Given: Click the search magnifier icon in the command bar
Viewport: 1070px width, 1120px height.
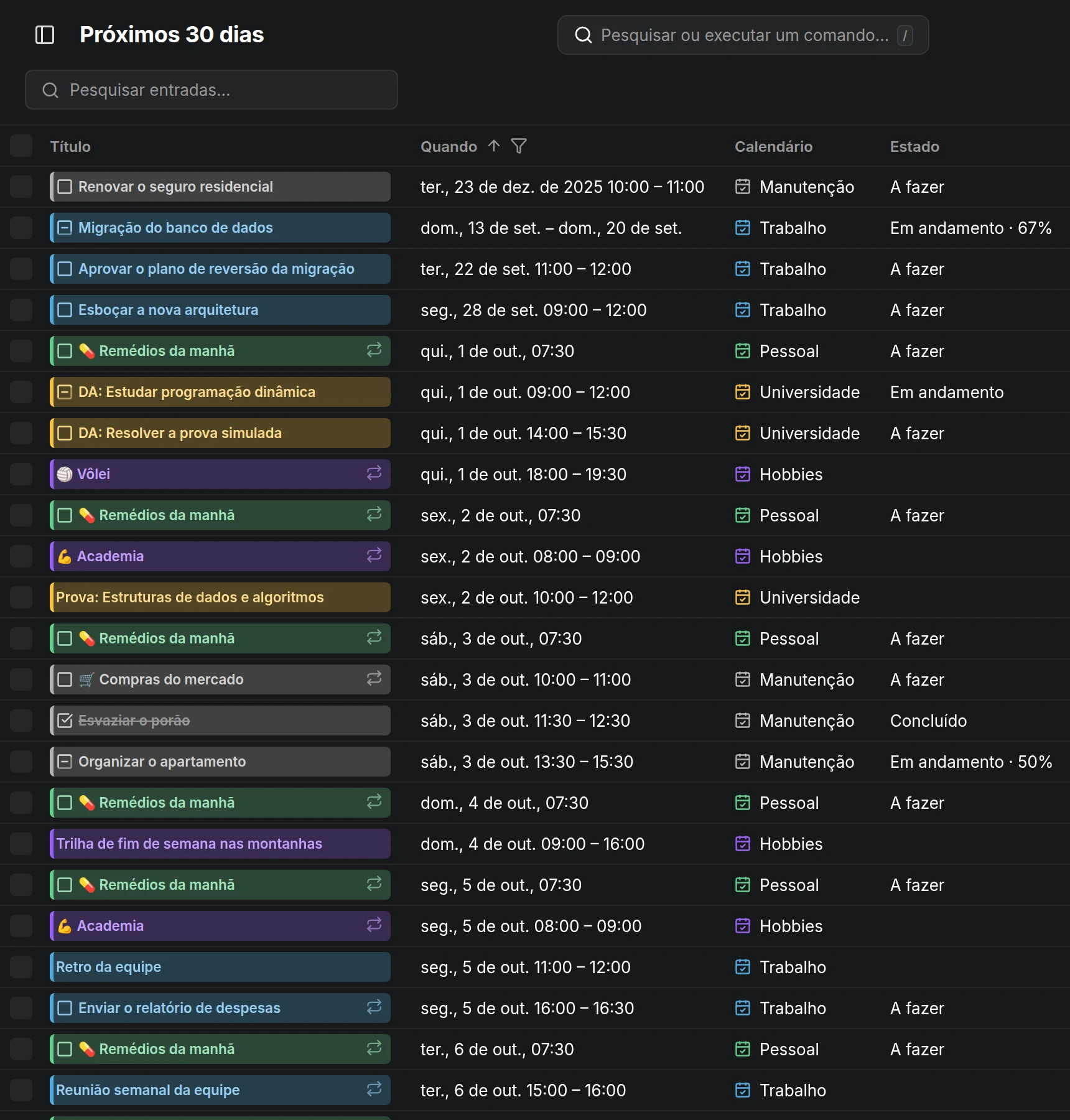Looking at the screenshot, I should click(583, 35).
